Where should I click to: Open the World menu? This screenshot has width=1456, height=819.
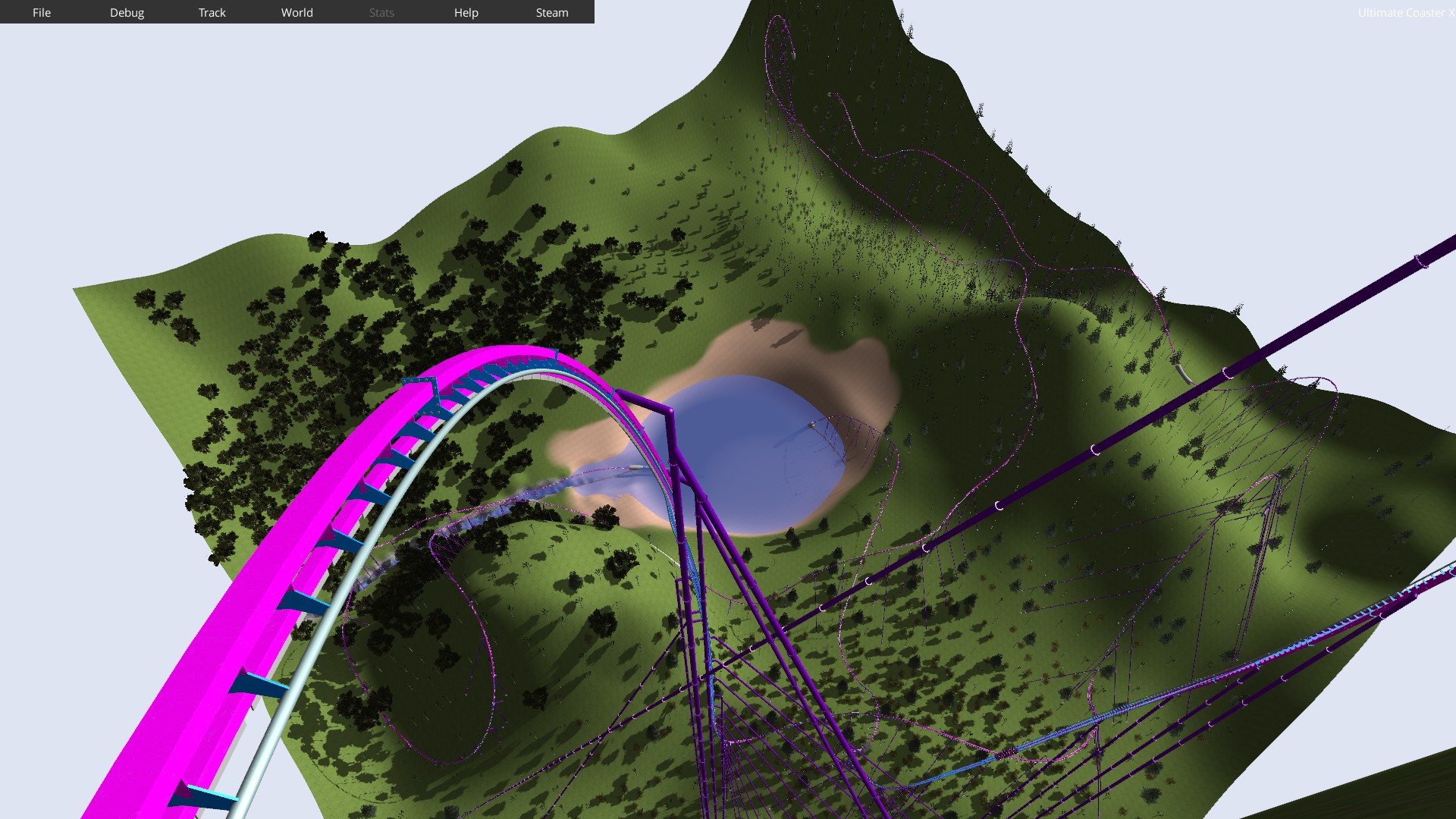pyautogui.click(x=297, y=12)
